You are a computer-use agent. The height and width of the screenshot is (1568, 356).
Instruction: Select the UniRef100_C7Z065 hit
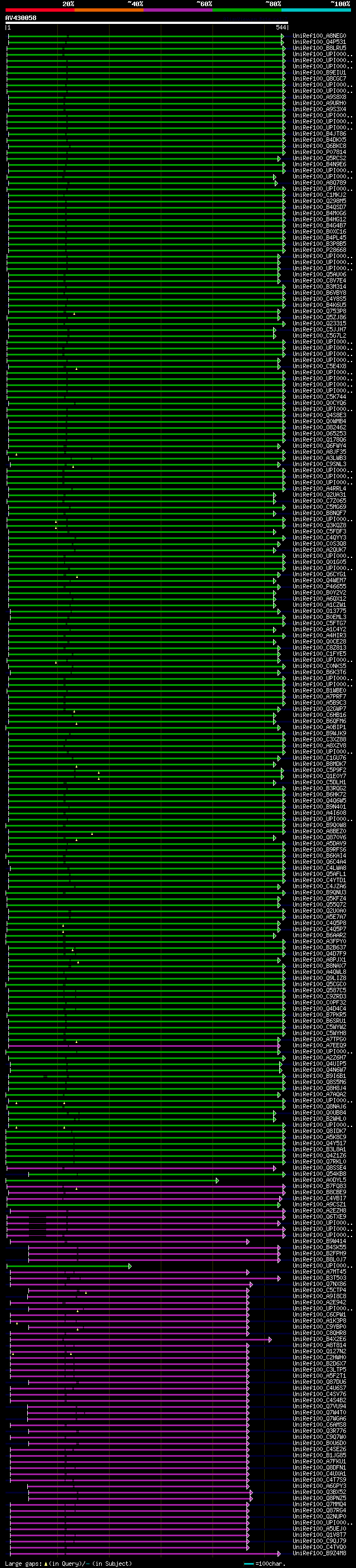319,501
